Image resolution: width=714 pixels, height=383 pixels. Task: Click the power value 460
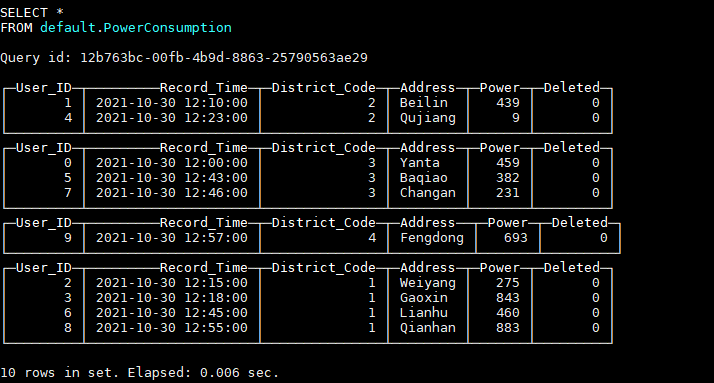tap(508, 313)
